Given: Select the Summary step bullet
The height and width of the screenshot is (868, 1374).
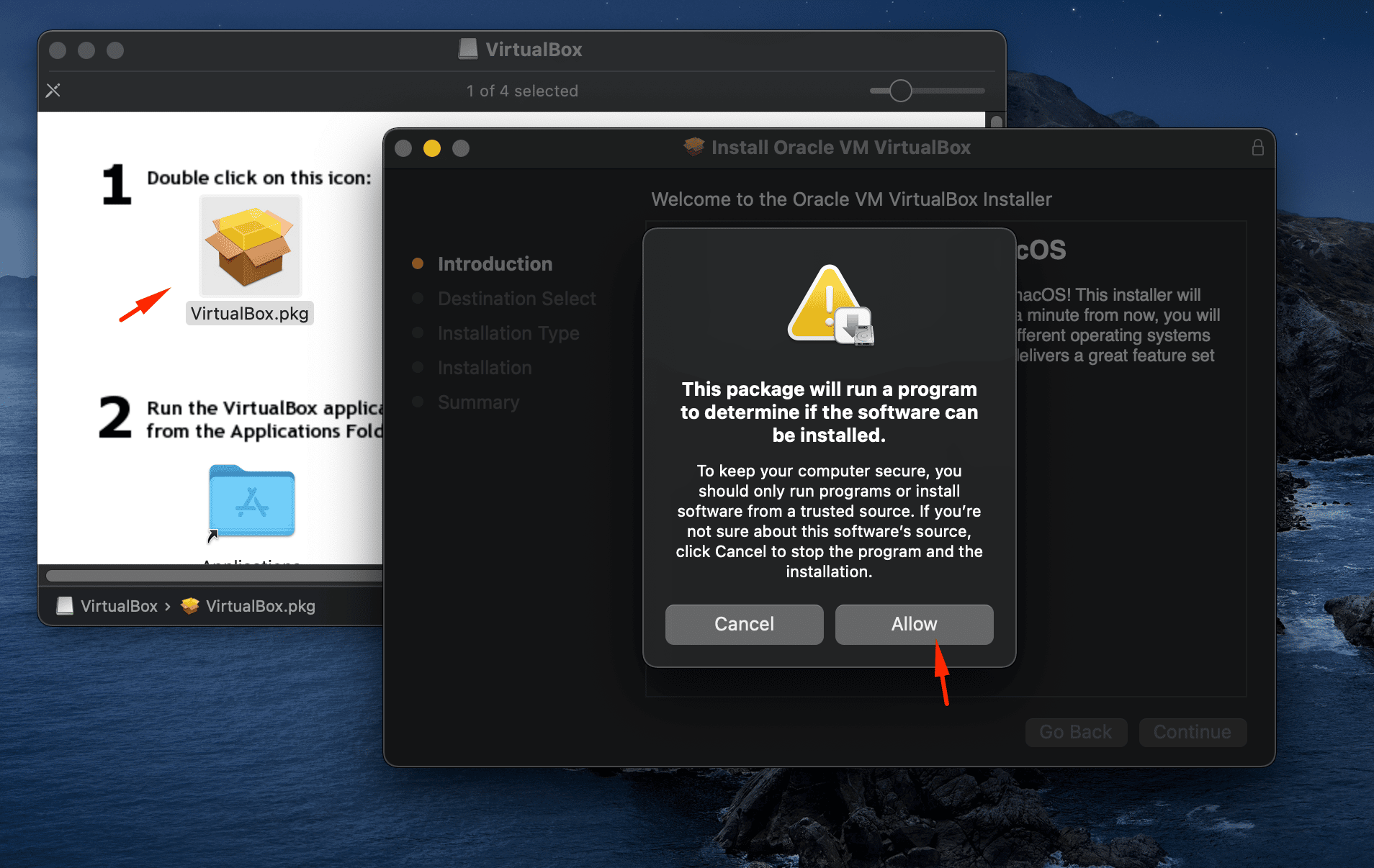Looking at the screenshot, I should pos(418,402).
